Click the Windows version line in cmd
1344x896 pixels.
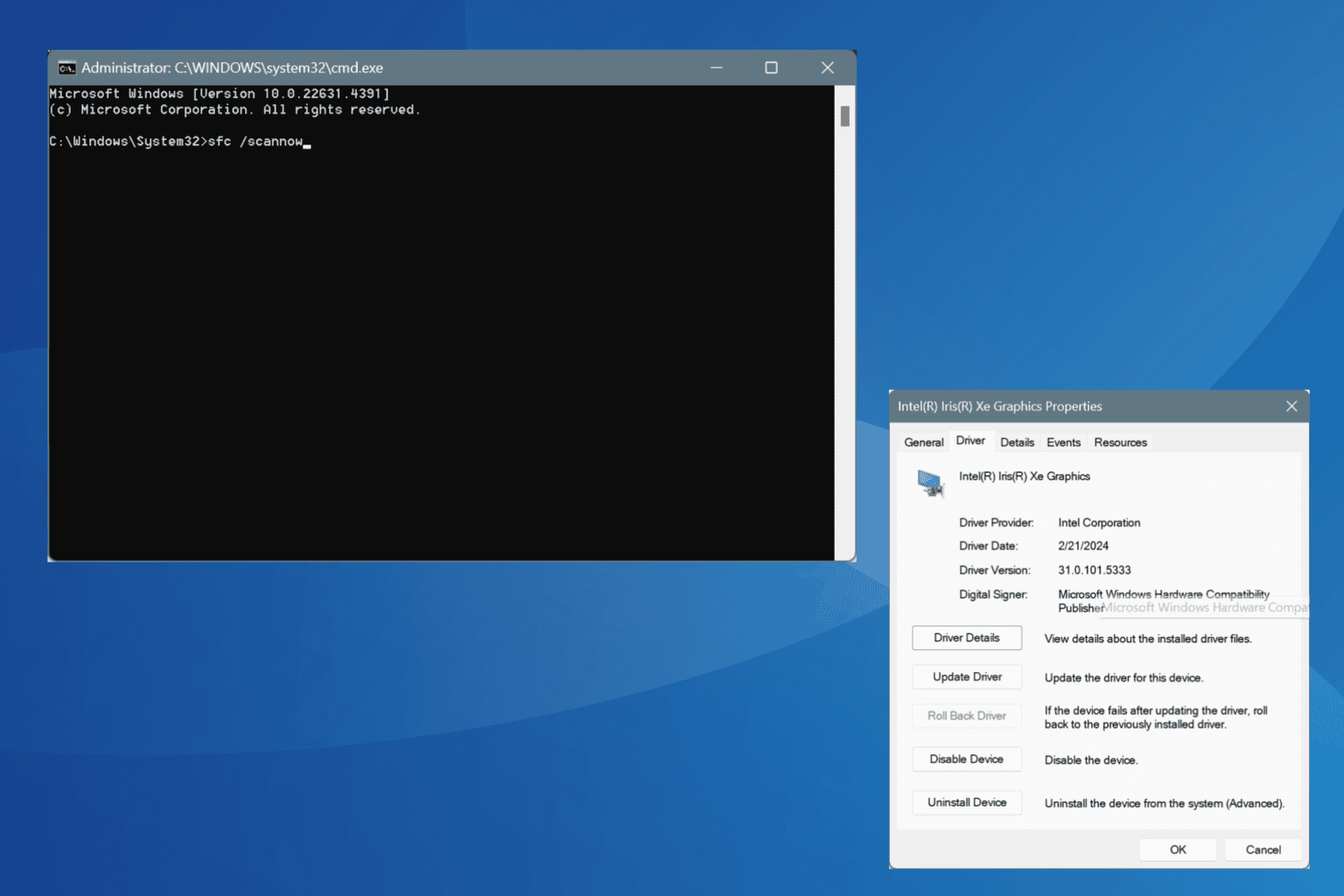click(220, 94)
